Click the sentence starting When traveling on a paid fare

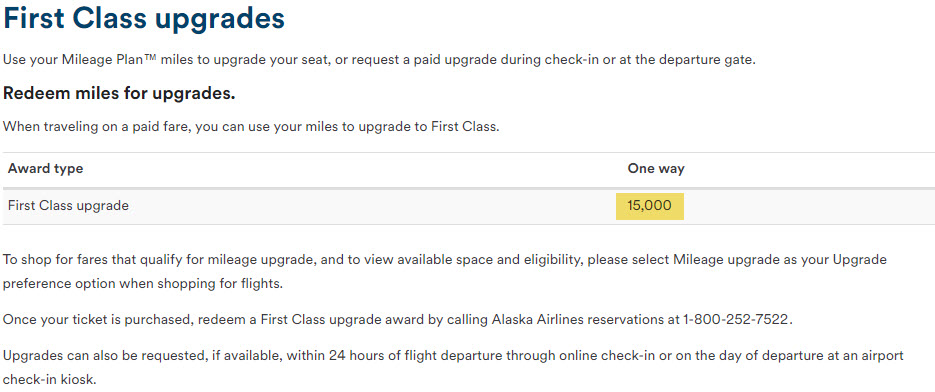[x=250, y=127]
